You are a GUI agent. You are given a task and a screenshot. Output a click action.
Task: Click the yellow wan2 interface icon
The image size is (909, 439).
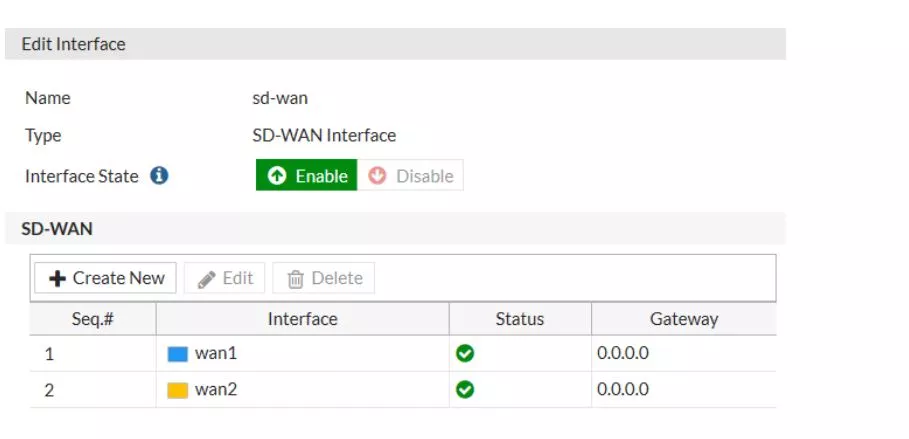[x=178, y=390]
